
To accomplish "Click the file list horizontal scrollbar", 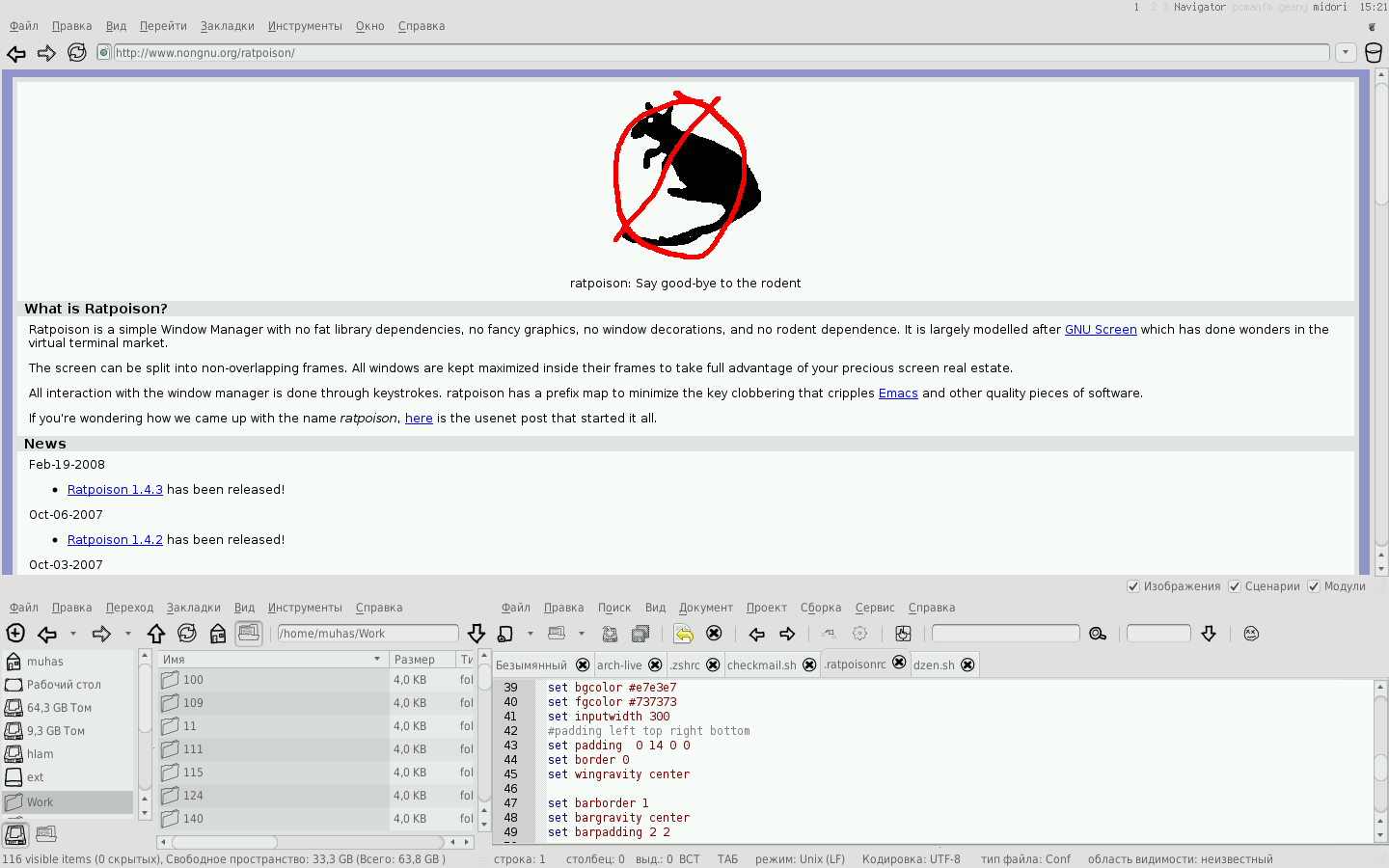I will tap(313, 842).
